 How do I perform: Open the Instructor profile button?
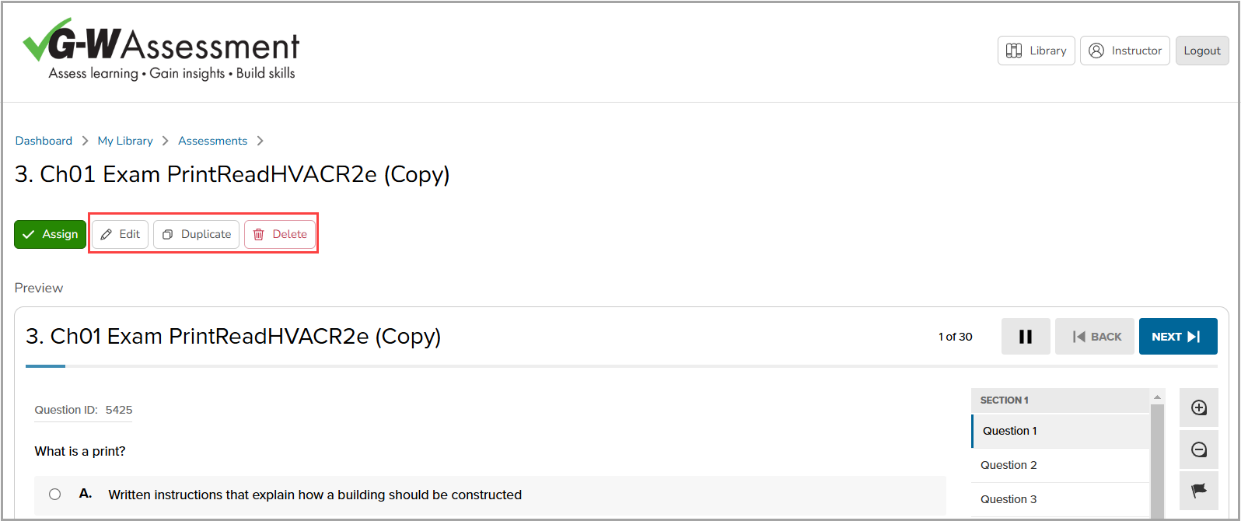(1125, 51)
